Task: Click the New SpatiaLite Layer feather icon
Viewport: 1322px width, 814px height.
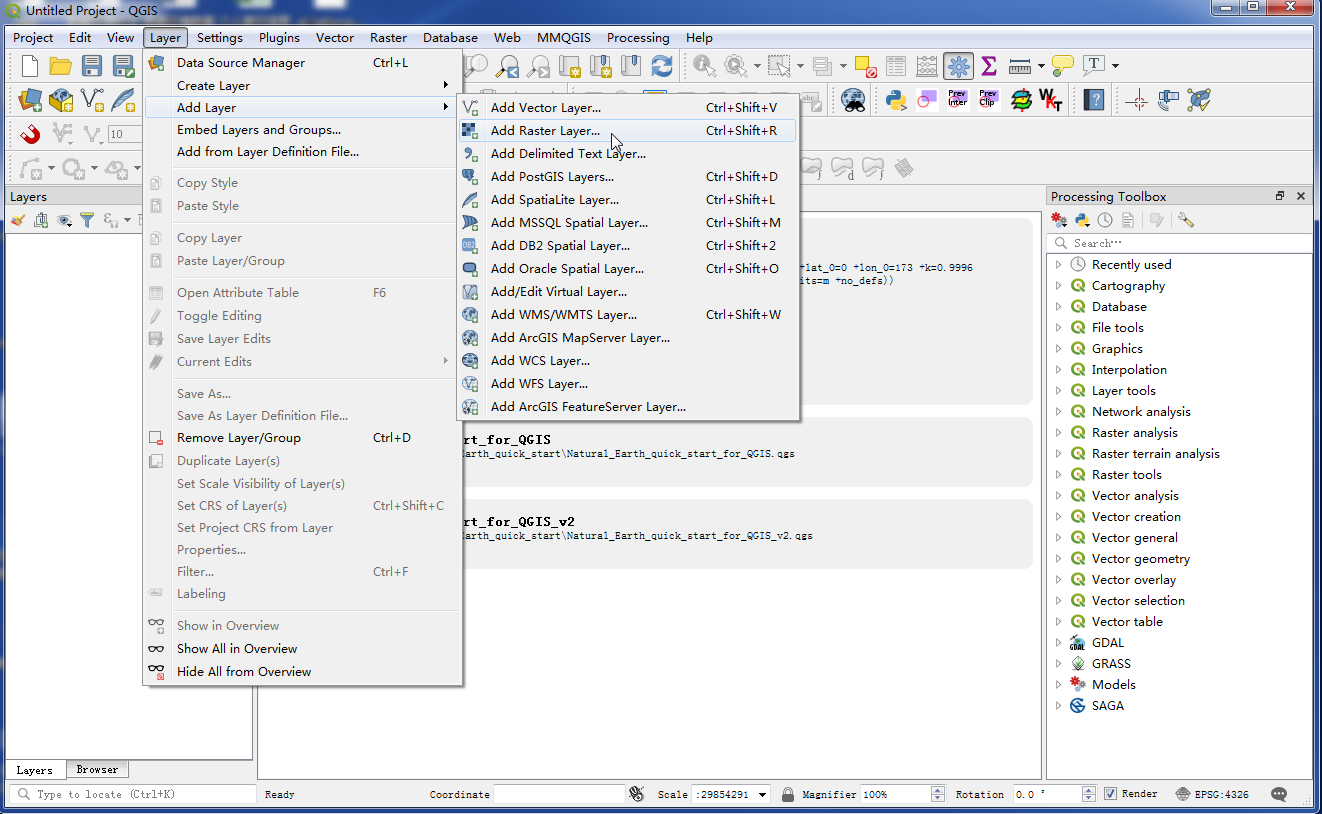Action: 123,100
